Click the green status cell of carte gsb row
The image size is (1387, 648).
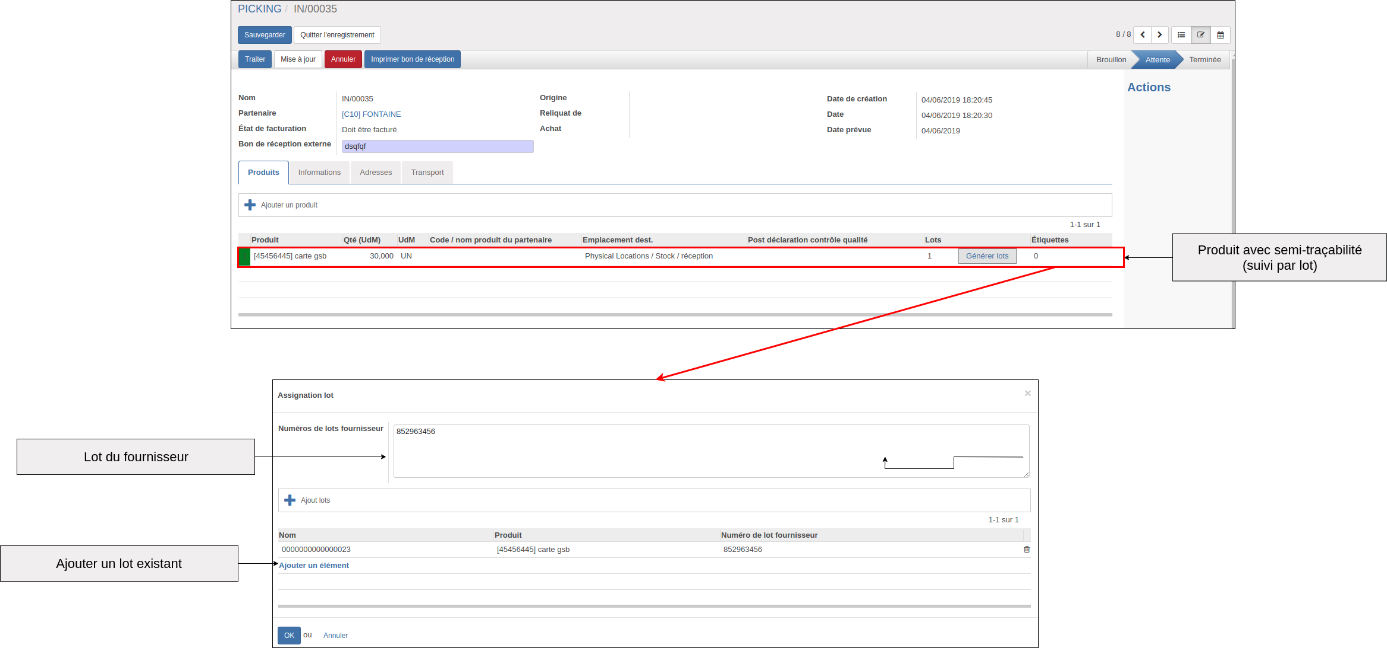point(244,256)
